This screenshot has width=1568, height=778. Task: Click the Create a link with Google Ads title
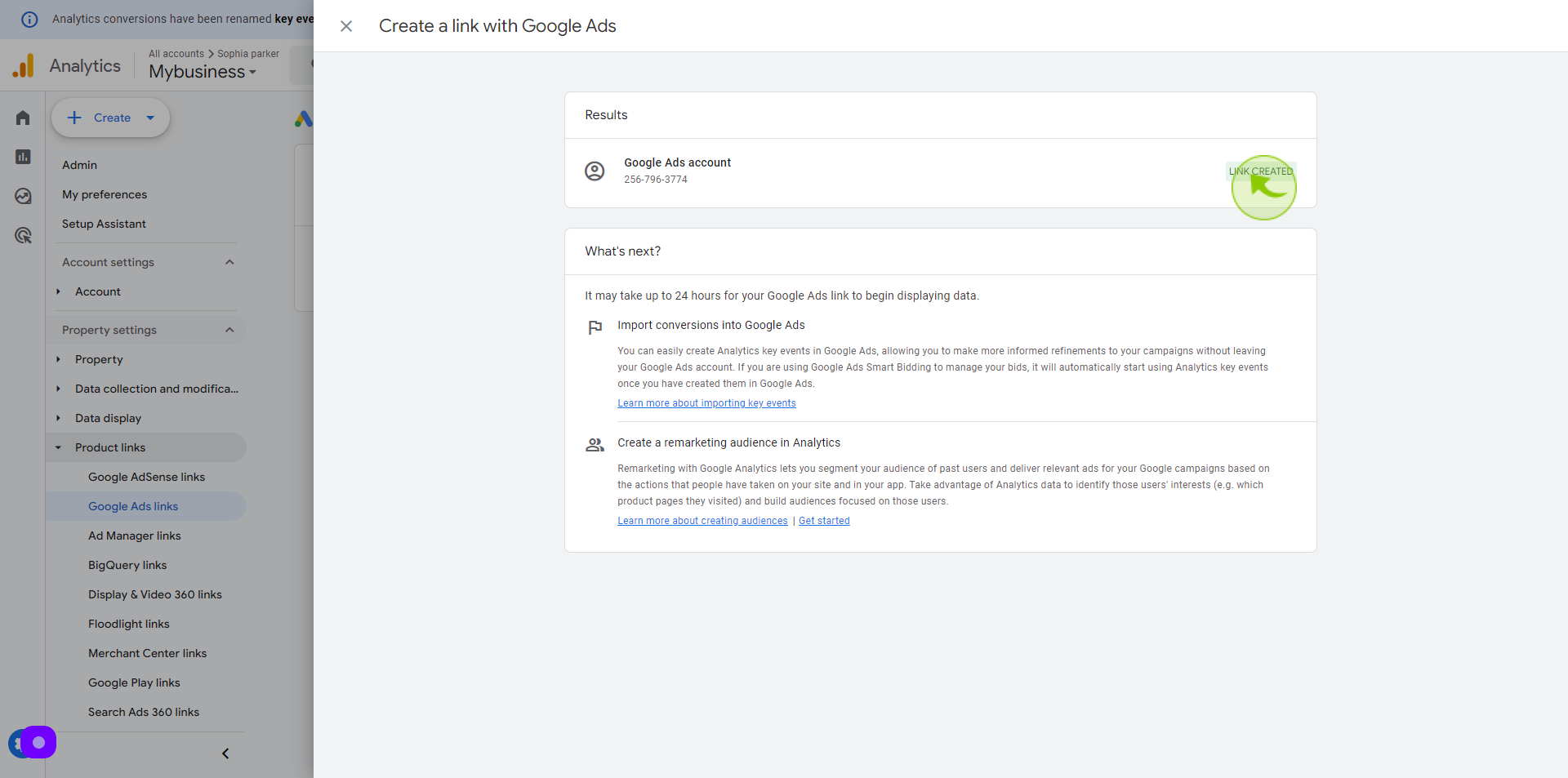tap(497, 26)
